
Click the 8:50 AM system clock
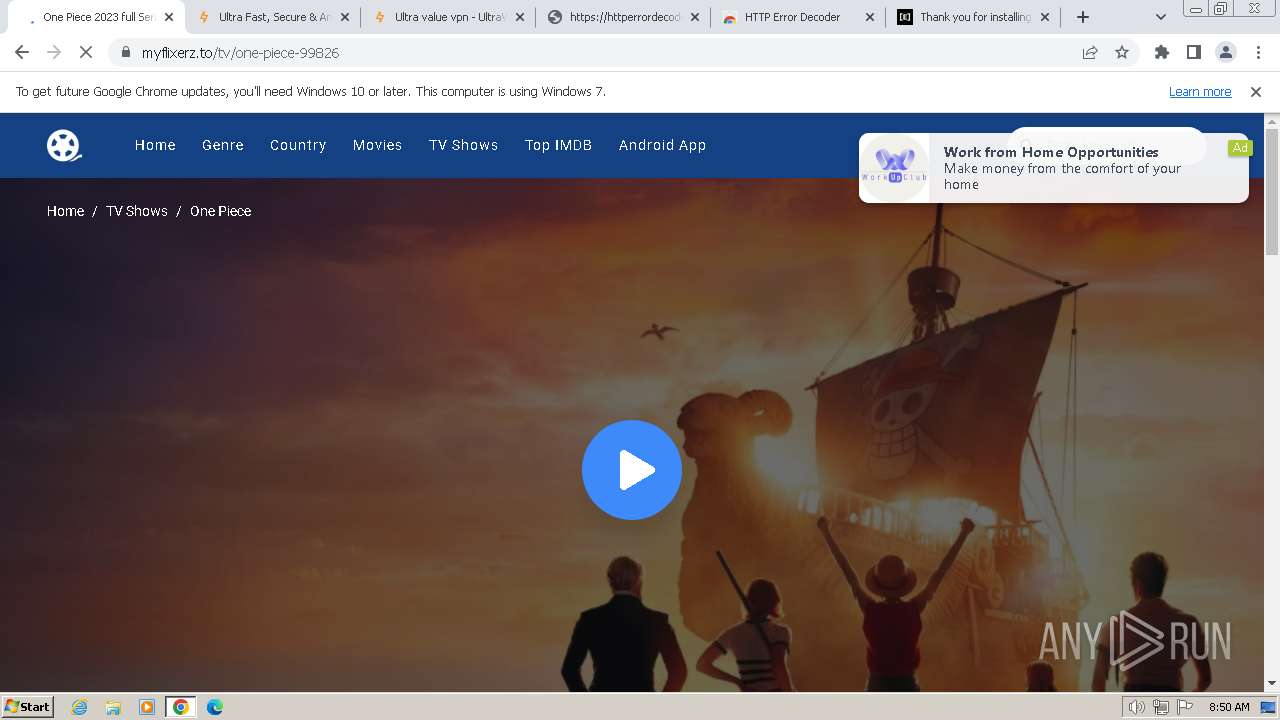coord(1229,707)
